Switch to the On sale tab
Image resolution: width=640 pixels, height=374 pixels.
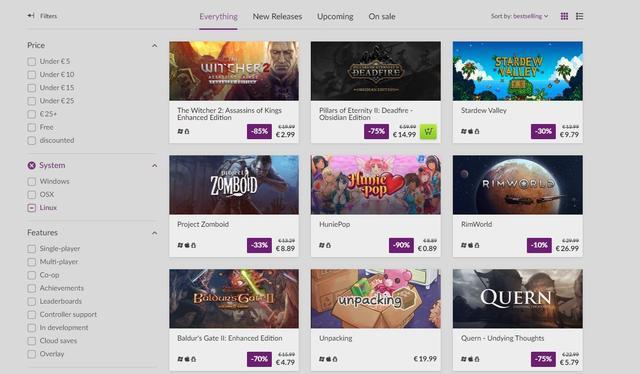pyautogui.click(x=382, y=17)
